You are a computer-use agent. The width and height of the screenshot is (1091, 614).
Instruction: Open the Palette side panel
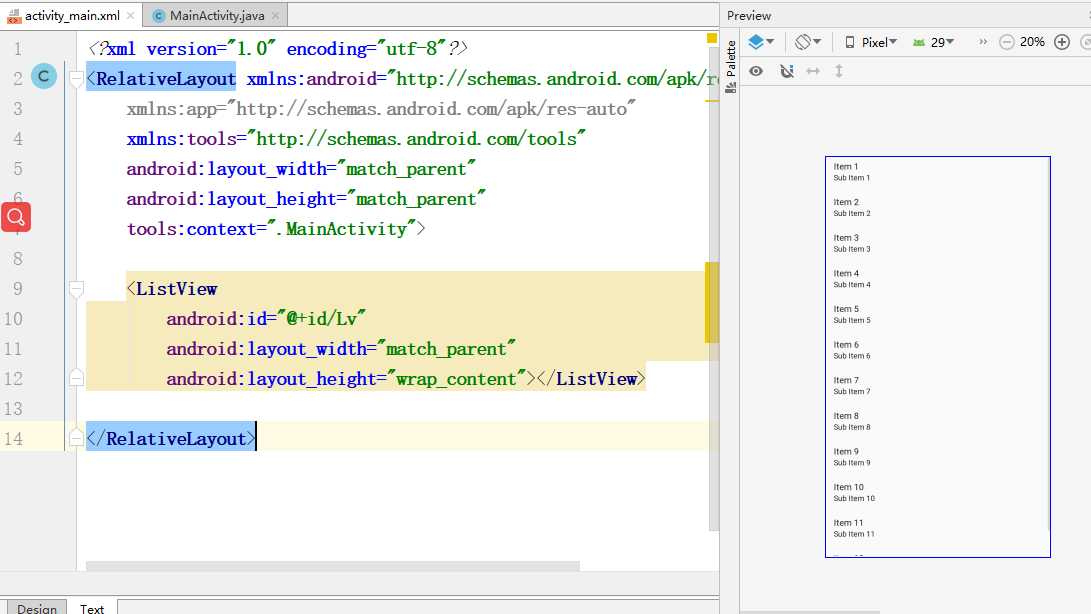pyautogui.click(x=731, y=66)
